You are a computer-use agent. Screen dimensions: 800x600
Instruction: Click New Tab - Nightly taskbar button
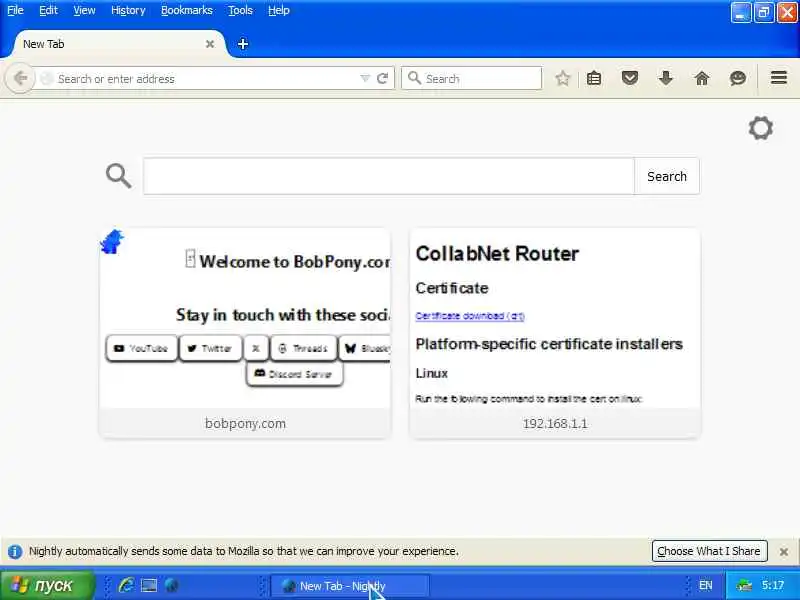click(349, 586)
